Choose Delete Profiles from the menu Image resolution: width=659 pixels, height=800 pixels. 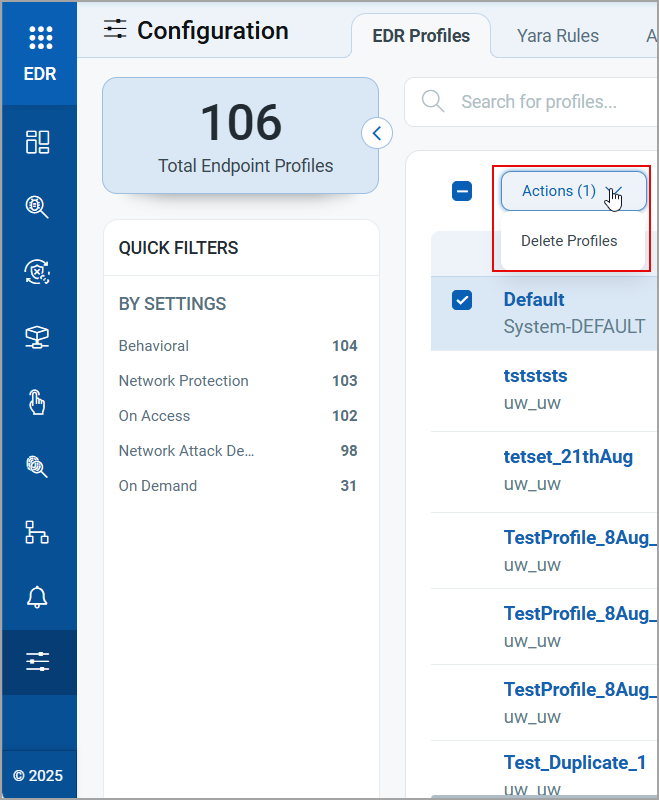(569, 241)
